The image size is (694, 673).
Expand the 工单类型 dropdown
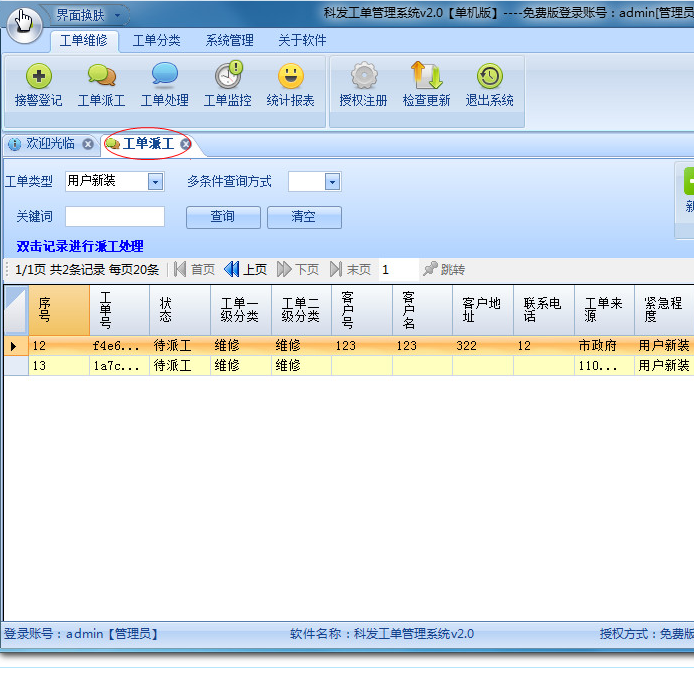[155, 182]
